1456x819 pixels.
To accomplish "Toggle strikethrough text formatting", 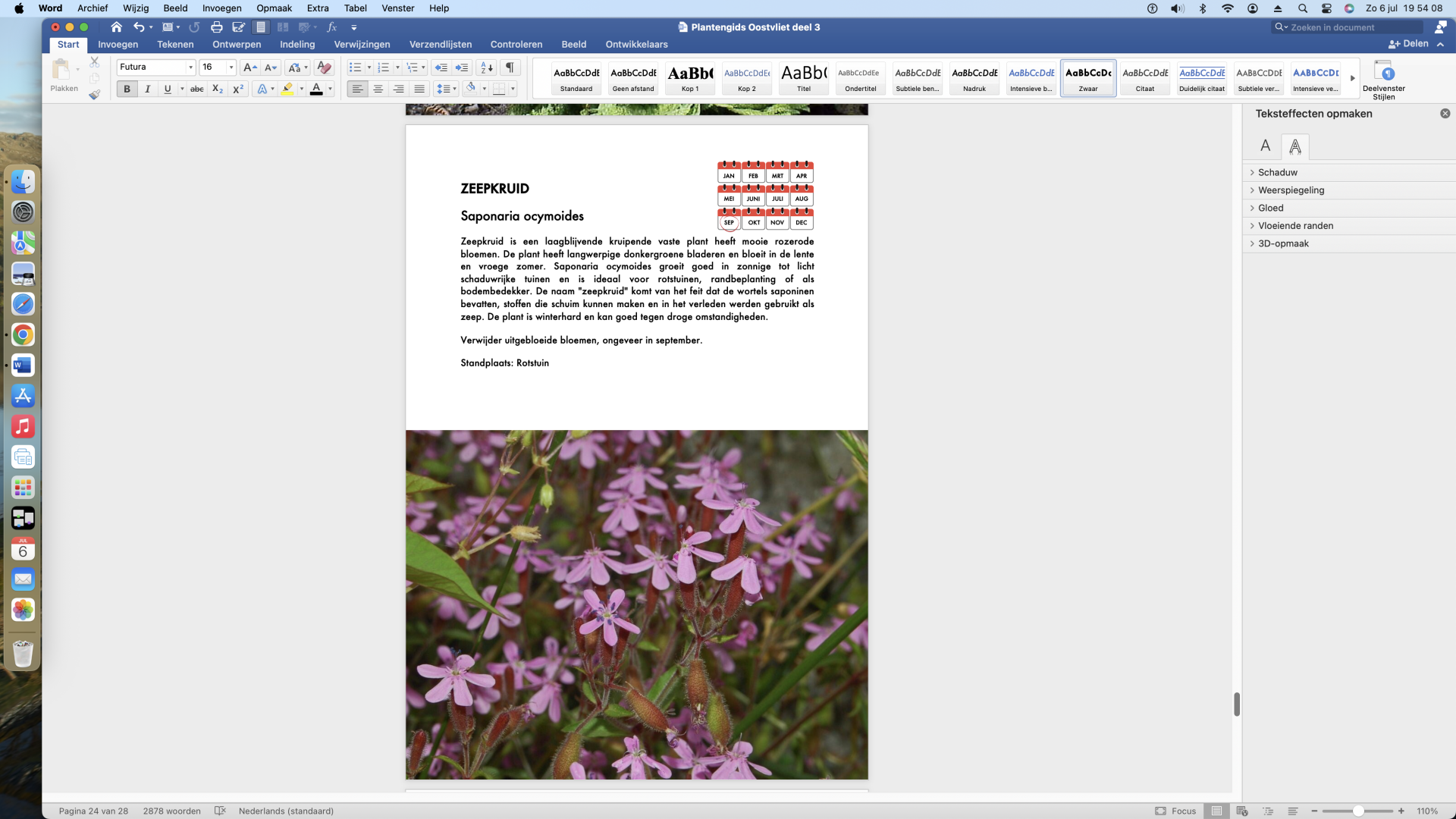I will pos(196,89).
